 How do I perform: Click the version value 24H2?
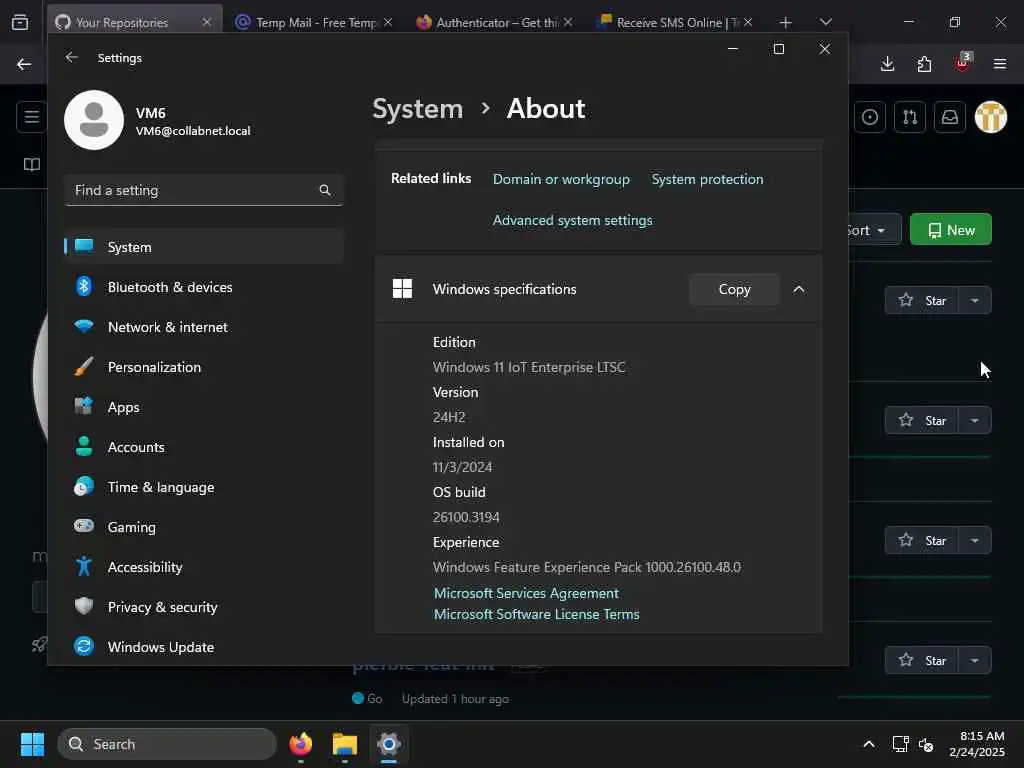pyautogui.click(x=449, y=417)
